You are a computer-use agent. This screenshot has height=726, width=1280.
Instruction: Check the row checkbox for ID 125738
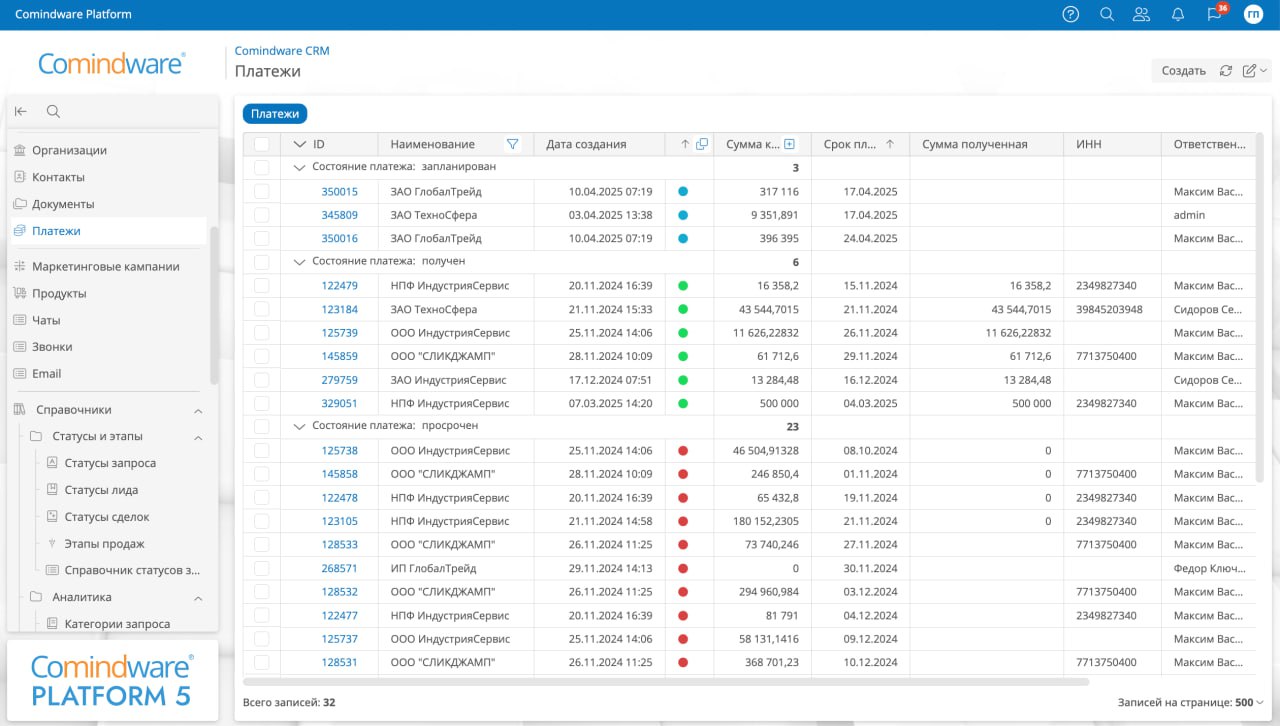(262, 450)
